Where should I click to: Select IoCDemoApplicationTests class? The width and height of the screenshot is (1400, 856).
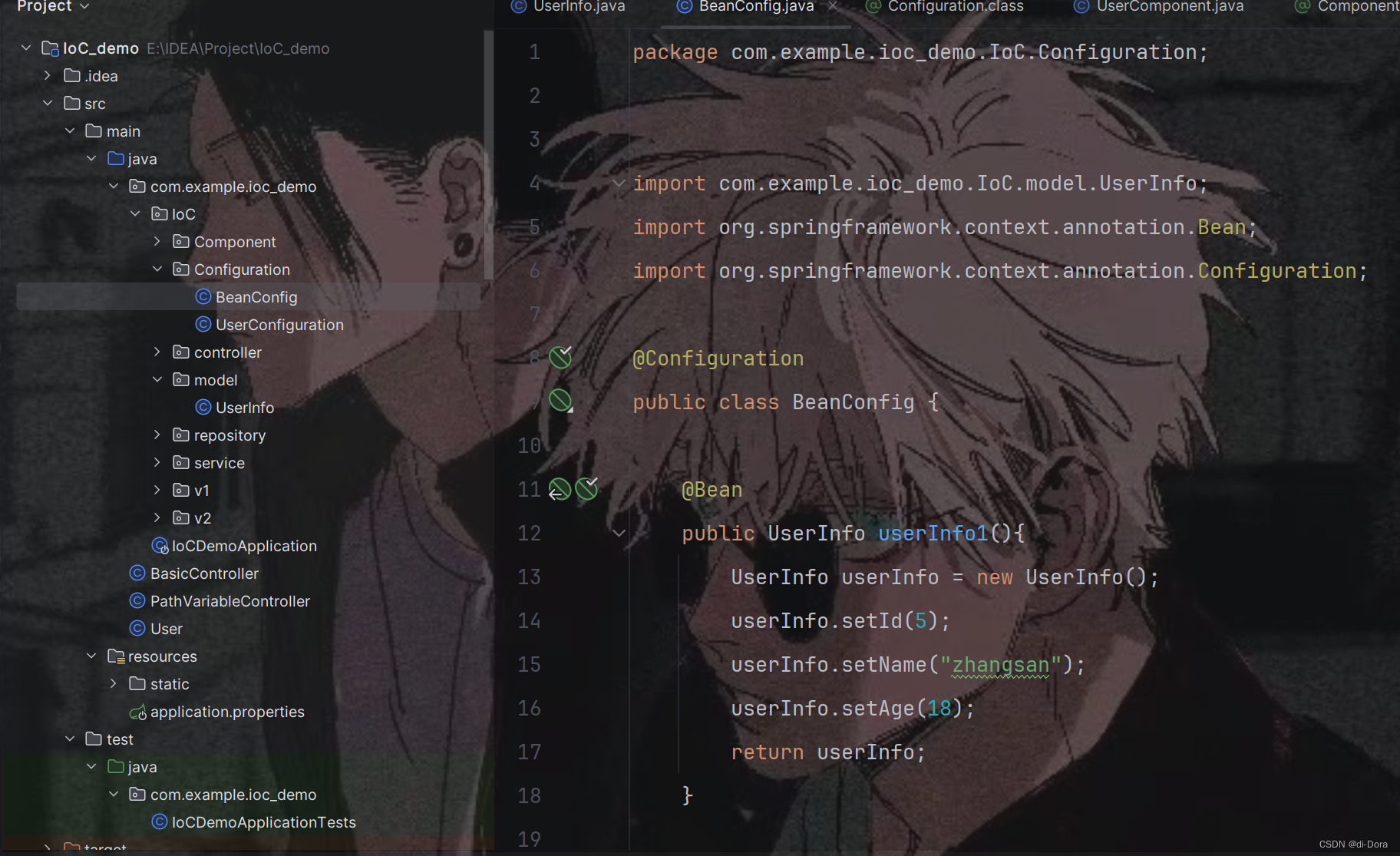(263, 822)
